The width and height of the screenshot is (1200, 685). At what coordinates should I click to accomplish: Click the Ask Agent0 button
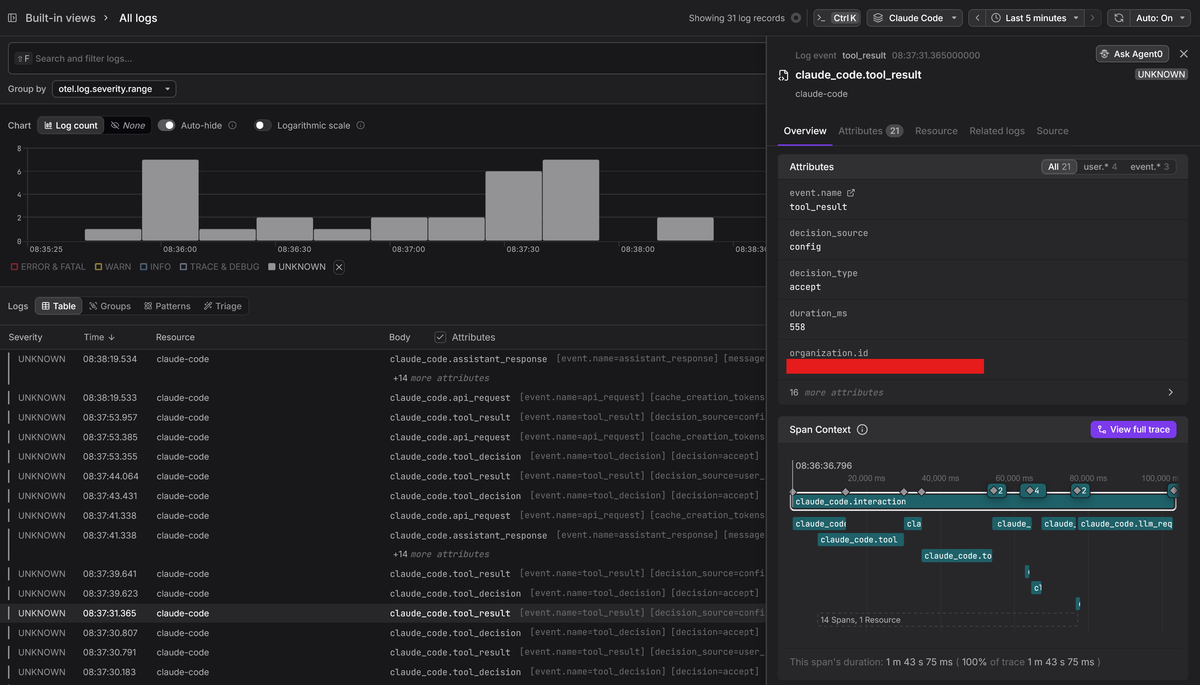1132,54
